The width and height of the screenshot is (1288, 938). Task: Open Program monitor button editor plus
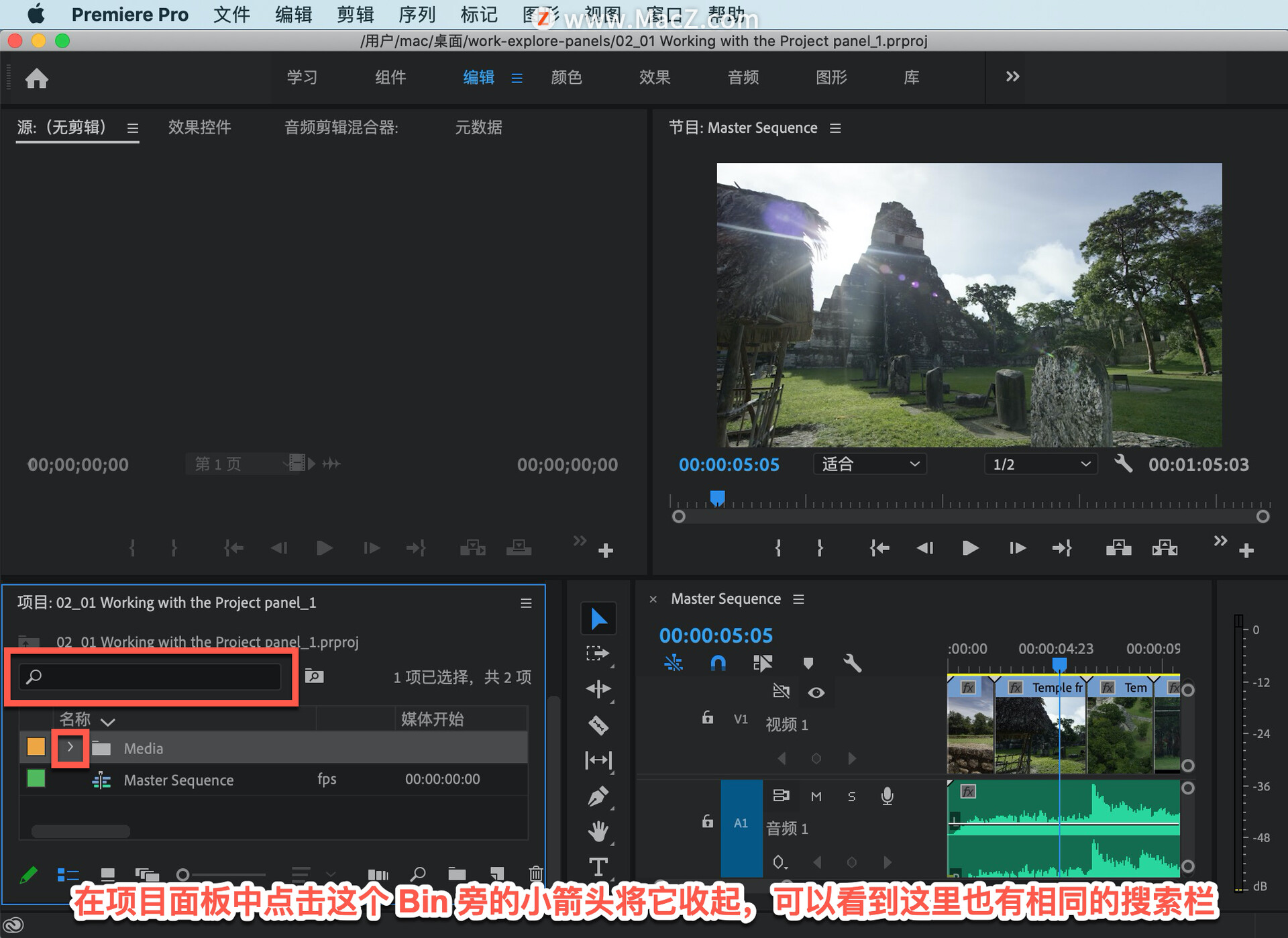point(1246,551)
